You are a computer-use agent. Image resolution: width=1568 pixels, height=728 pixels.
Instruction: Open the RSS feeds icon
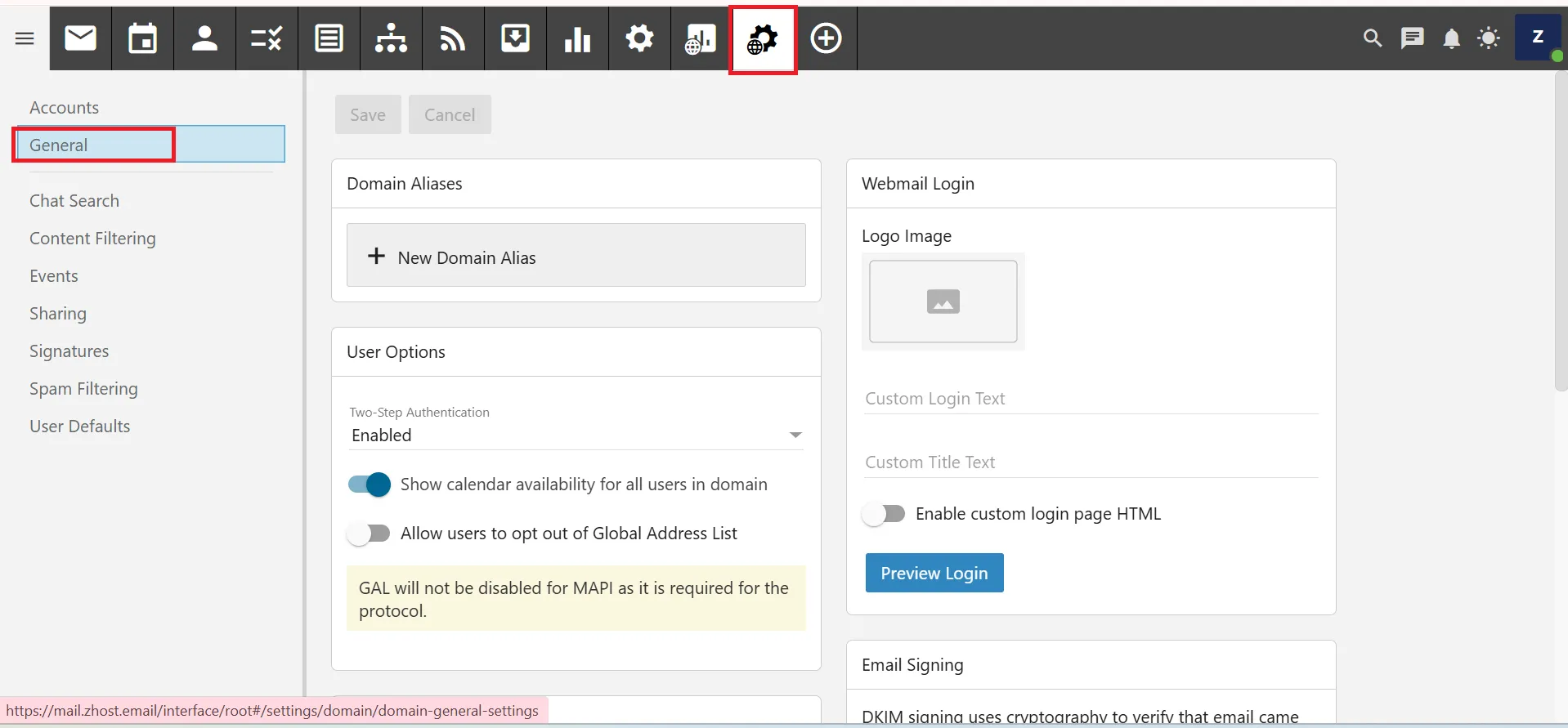click(x=453, y=38)
